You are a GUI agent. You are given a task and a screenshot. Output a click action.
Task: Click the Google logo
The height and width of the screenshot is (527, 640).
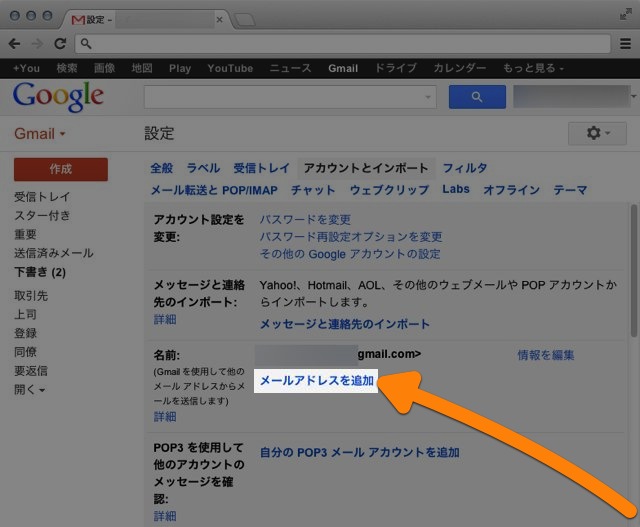58,96
